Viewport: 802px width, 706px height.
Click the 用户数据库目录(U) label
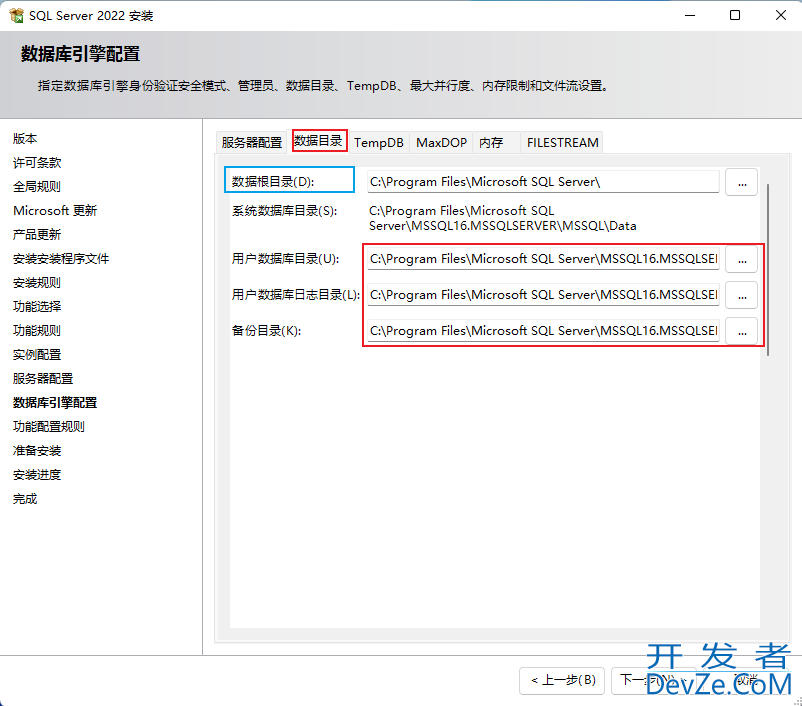tap(285, 259)
